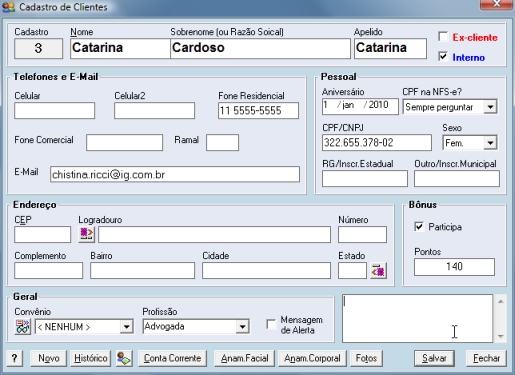Click the text area scroll down arrow
The width and height of the screenshot is (515, 375).
tap(501, 336)
